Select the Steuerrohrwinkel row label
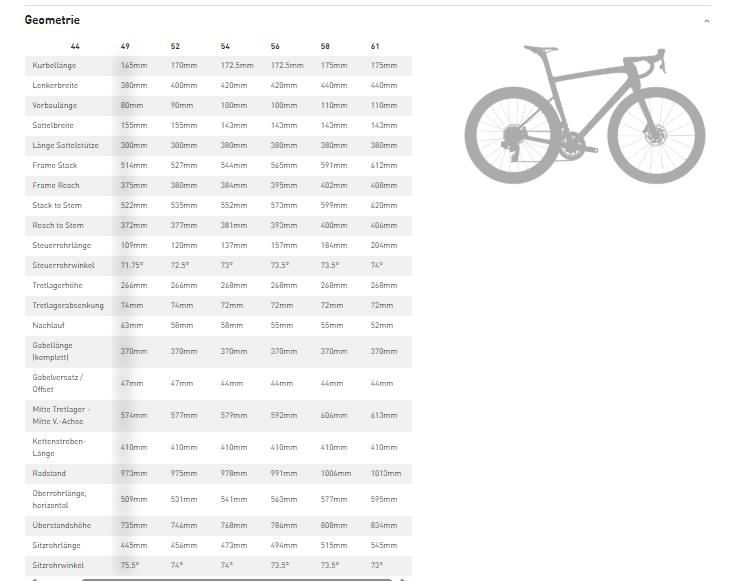The image size is (729, 581). [x=62, y=265]
